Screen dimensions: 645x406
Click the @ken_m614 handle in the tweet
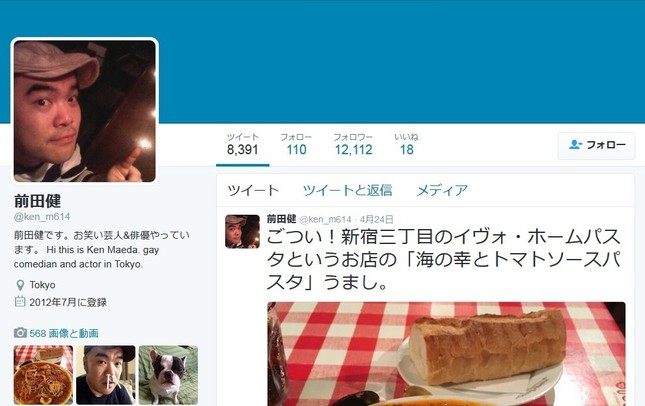click(x=325, y=220)
